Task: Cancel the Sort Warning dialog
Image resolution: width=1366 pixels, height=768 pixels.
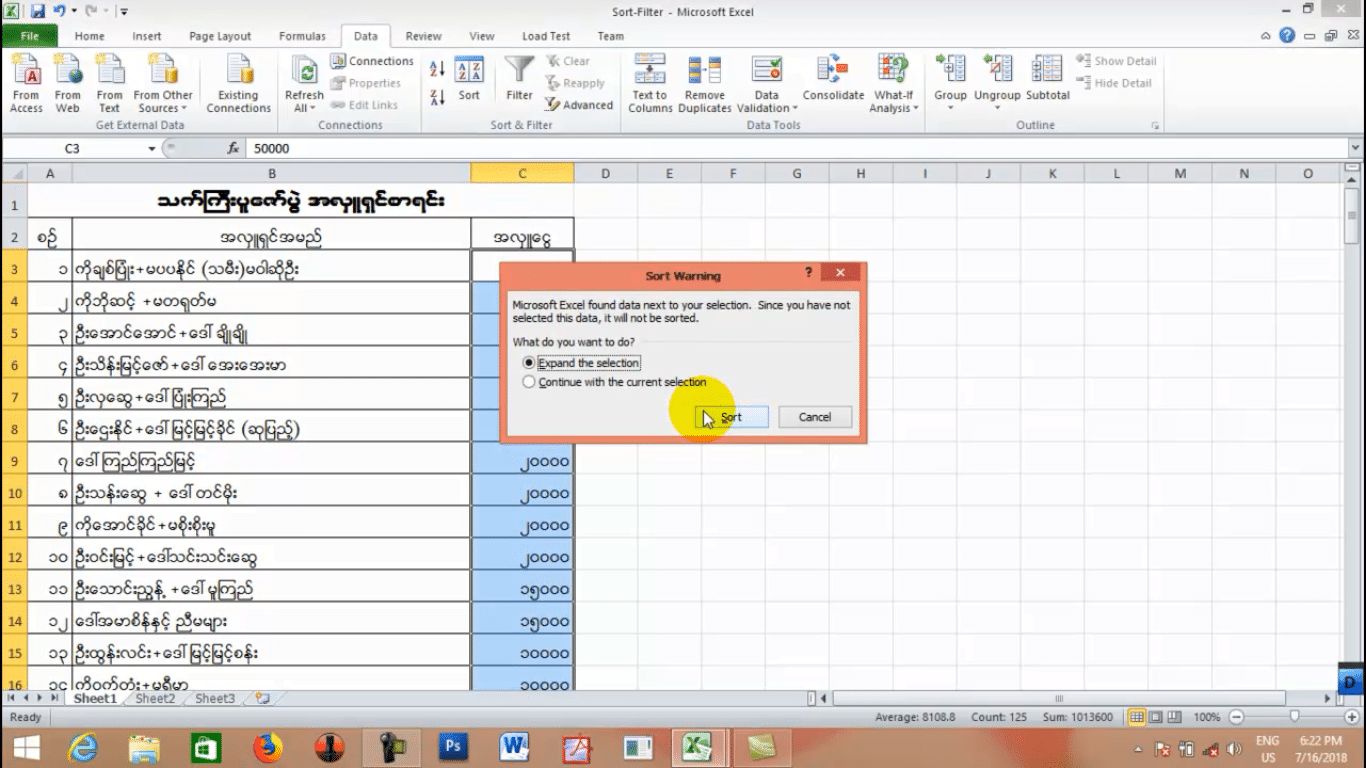Action: pos(814,417)
